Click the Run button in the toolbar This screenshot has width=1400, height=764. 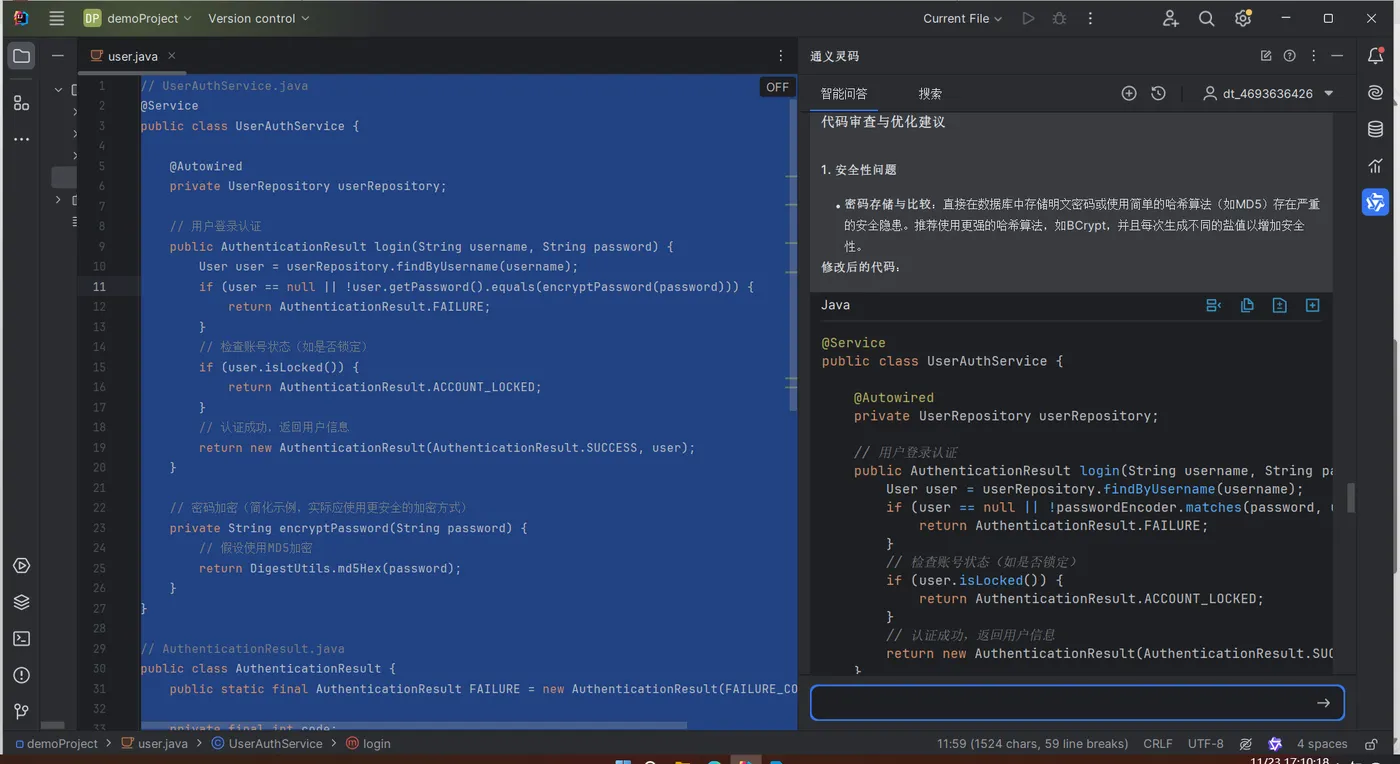(x=1028, y=18)
